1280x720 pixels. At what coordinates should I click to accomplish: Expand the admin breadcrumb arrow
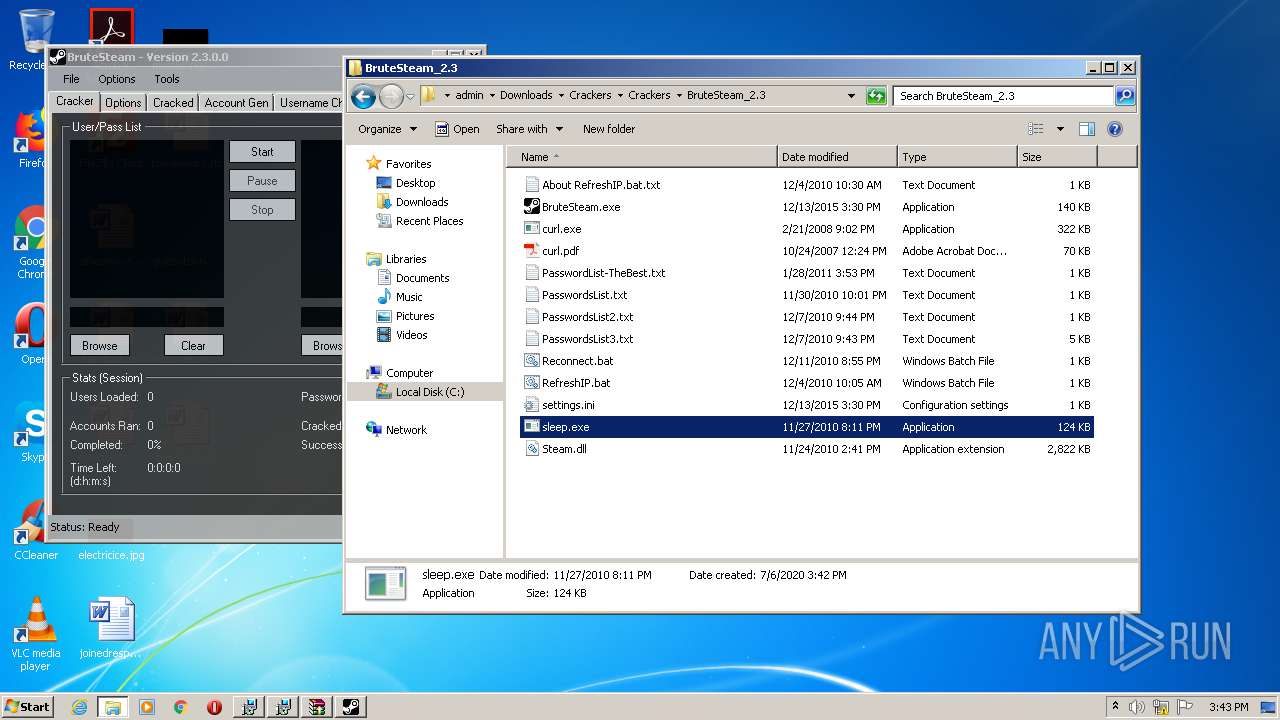click(491, 96)
